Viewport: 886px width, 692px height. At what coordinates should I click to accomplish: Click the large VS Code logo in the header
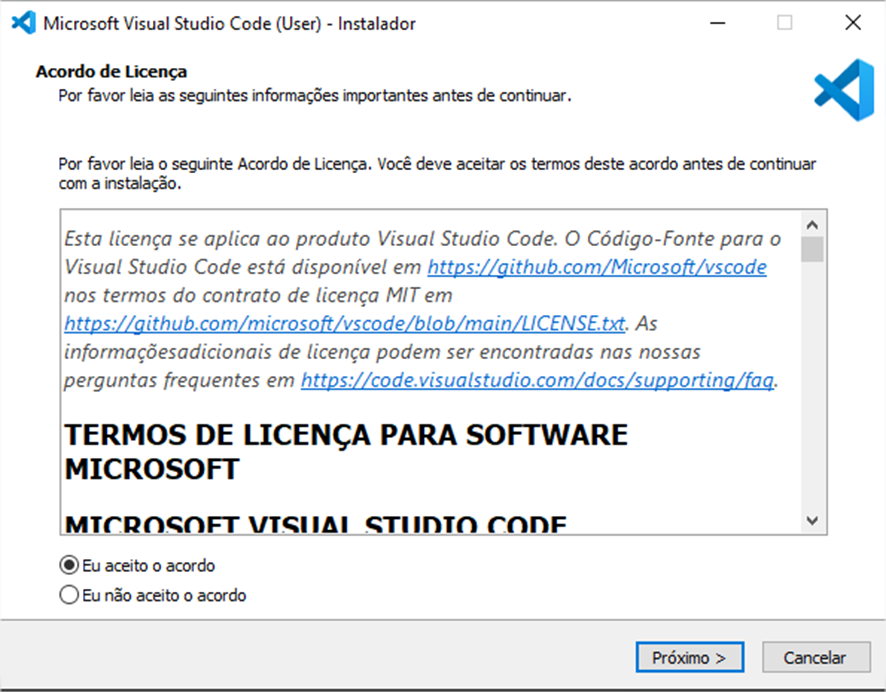click(844, 90)
